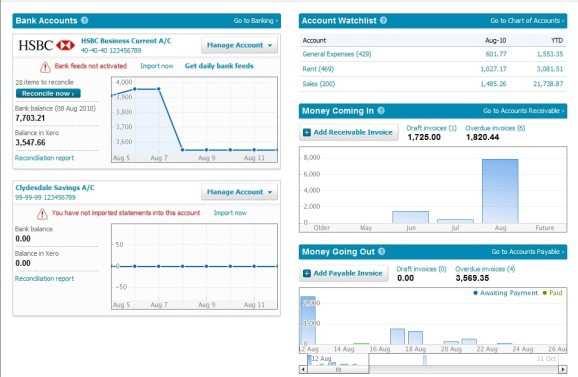The width and height of the screenshot is (578, 377).
Task: Click help icon beside Money Going Out
Action: tap(382, 252)
